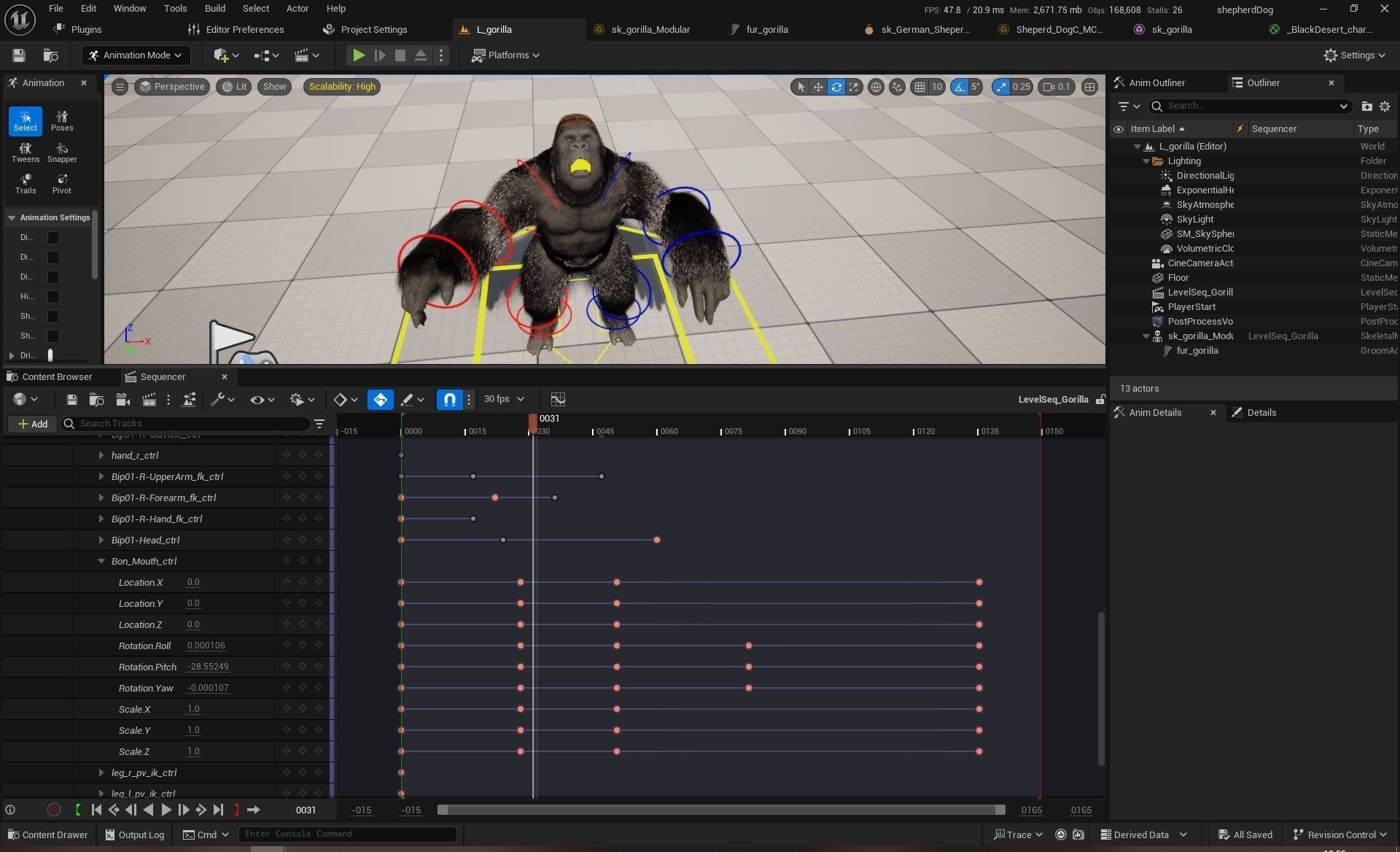Image resolution: width=1400 pixels, height=852 pixels.
Task: Open the 30 fps frame rate dropdown
Action: click(x=504, y=399)
